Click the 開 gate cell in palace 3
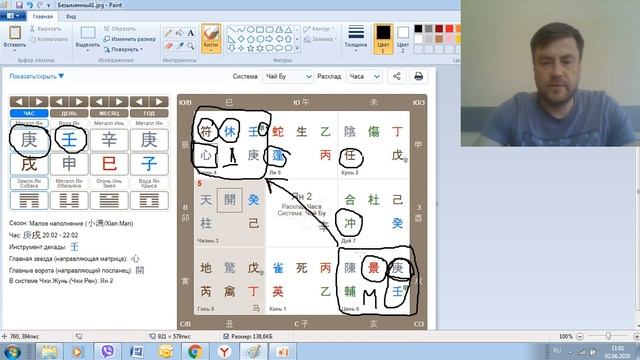 pyautogui.click(x=230, y=200)
